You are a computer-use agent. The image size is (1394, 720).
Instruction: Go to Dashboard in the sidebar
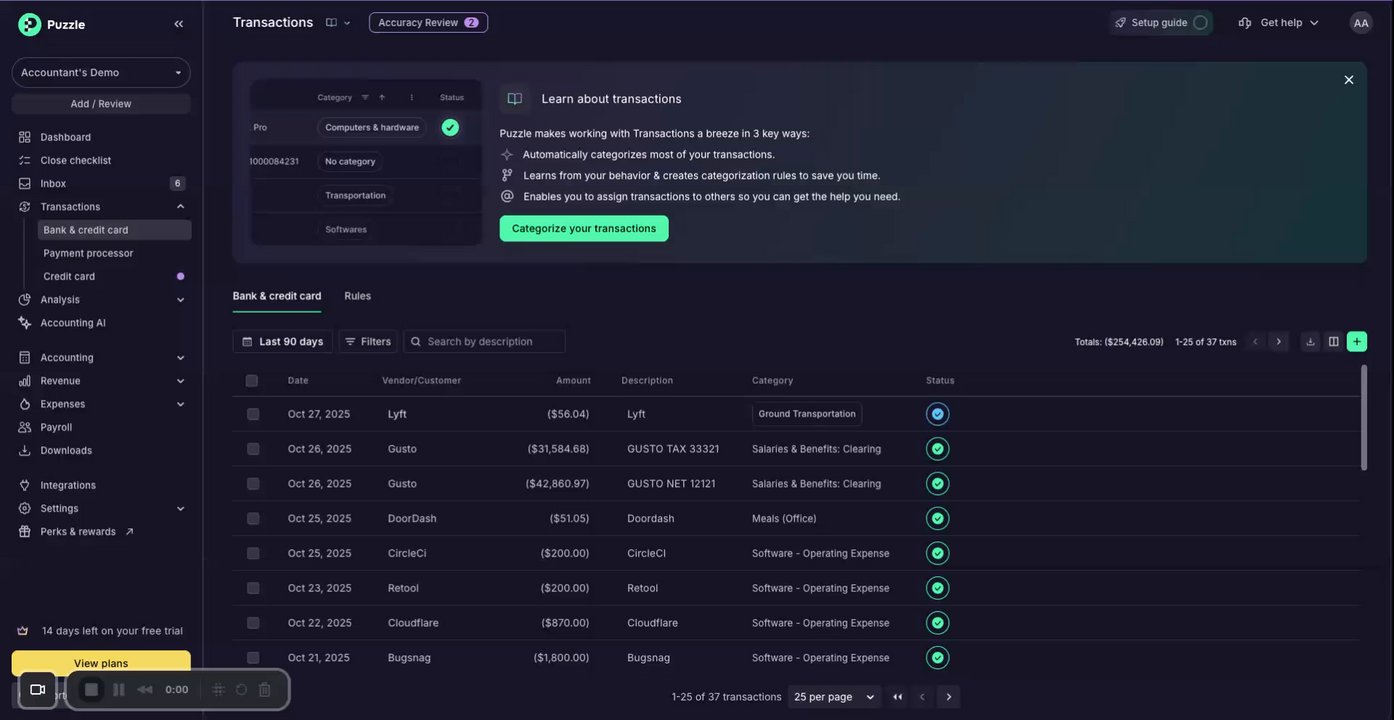click(x=65, y=137)
